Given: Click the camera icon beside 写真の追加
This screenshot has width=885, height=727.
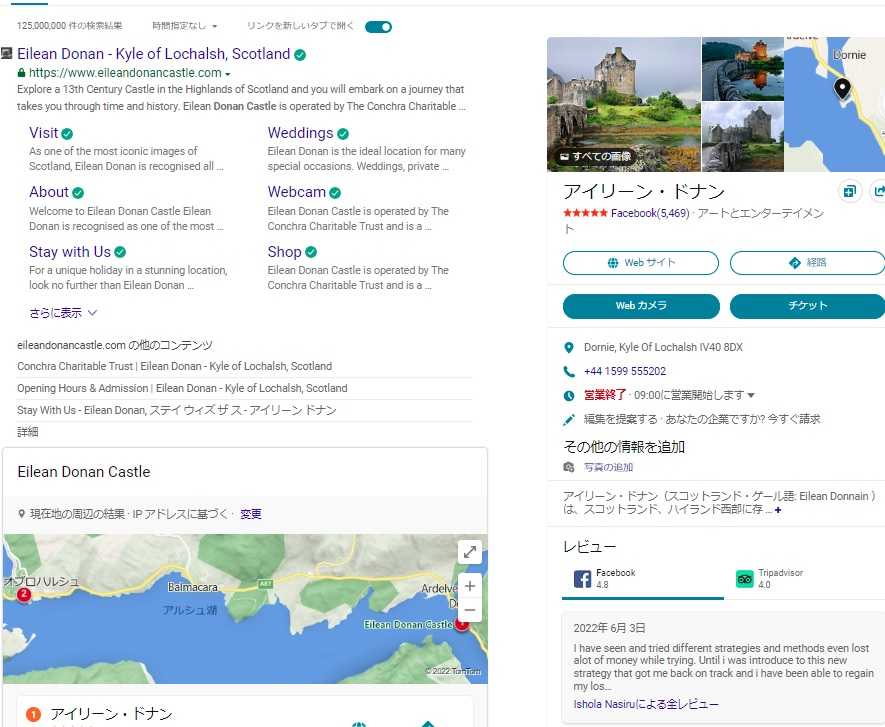Looking at the screenshot, I should pos(570,467).
